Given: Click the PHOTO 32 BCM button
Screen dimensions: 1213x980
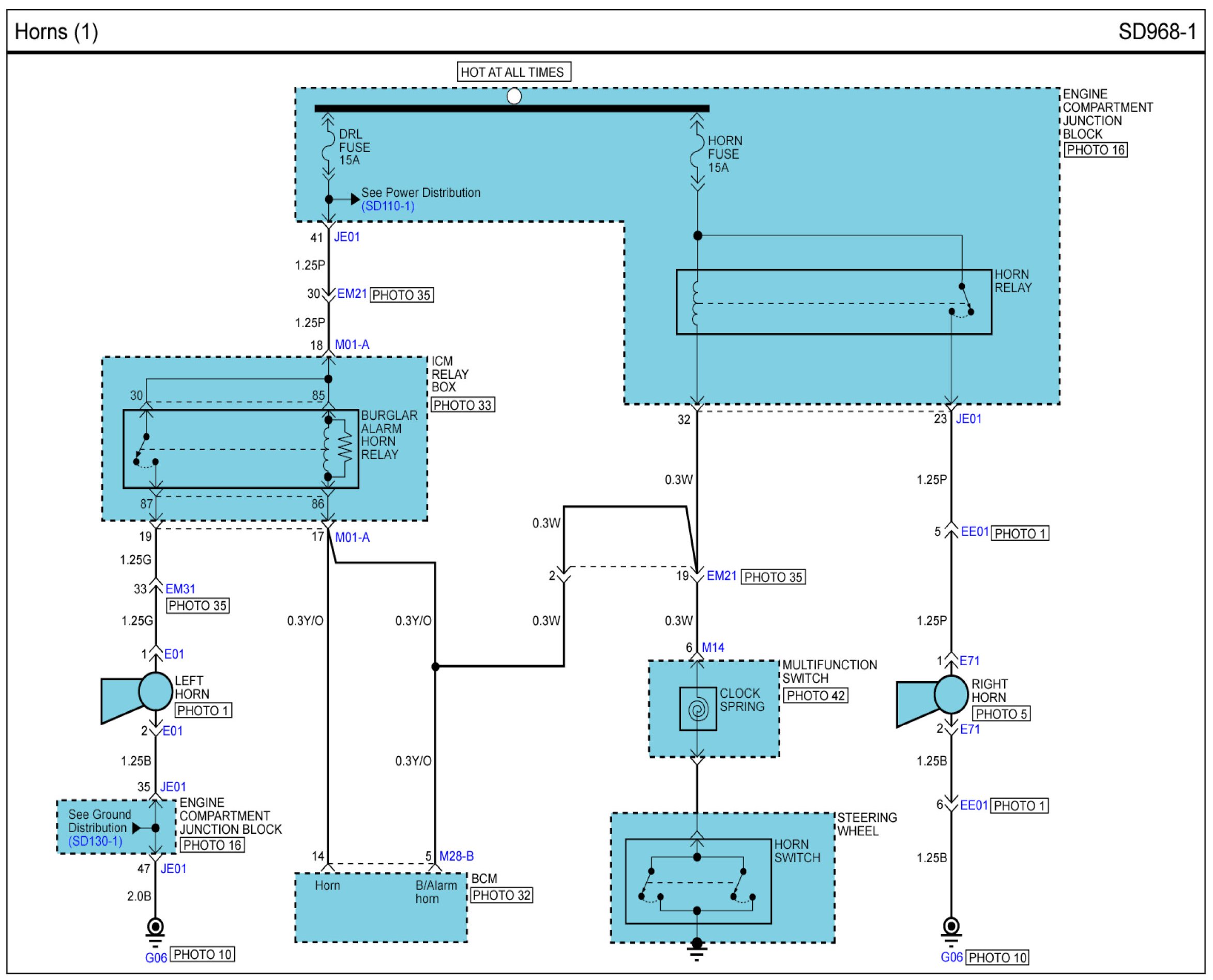Looking at the screenshot, I should click(x=501, y=895).
